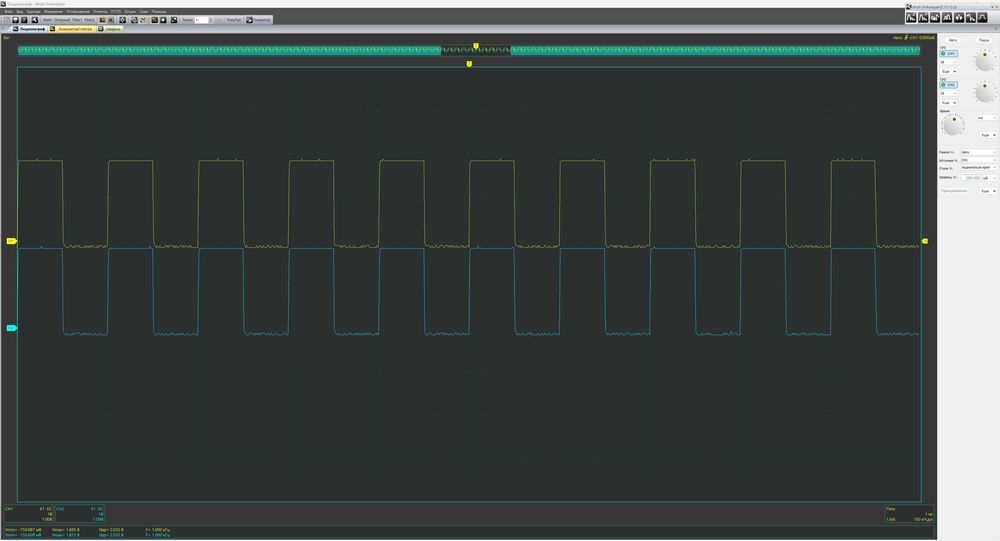Click the multicolor grid icon in toolbar
This screenshot has height=541, width=1000.
tap(173, 20)
